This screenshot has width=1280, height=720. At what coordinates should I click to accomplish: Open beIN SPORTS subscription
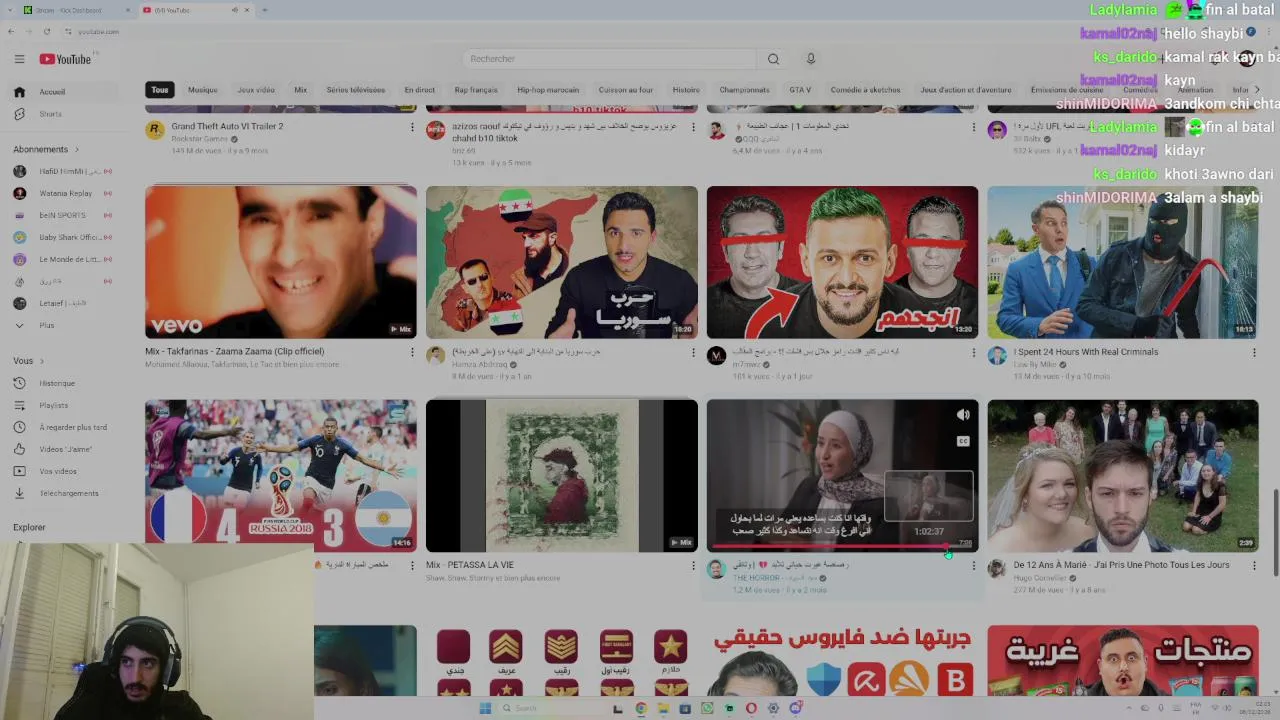[x=62, y=215]
